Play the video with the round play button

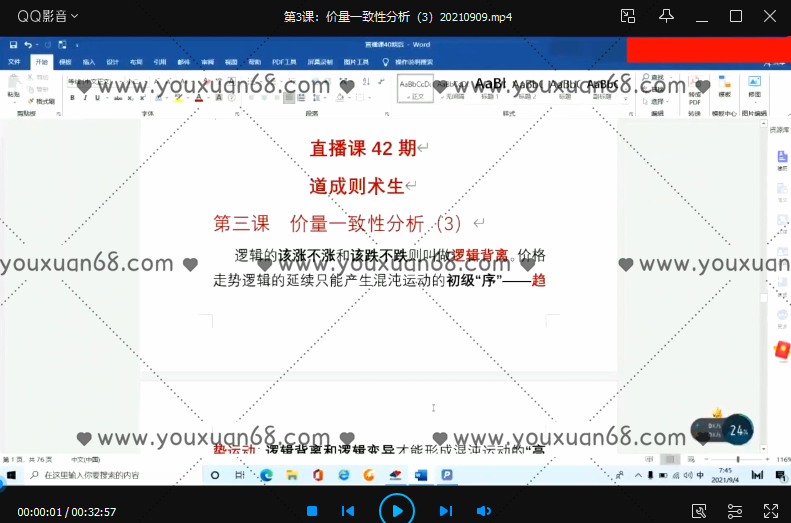(397, 511)
